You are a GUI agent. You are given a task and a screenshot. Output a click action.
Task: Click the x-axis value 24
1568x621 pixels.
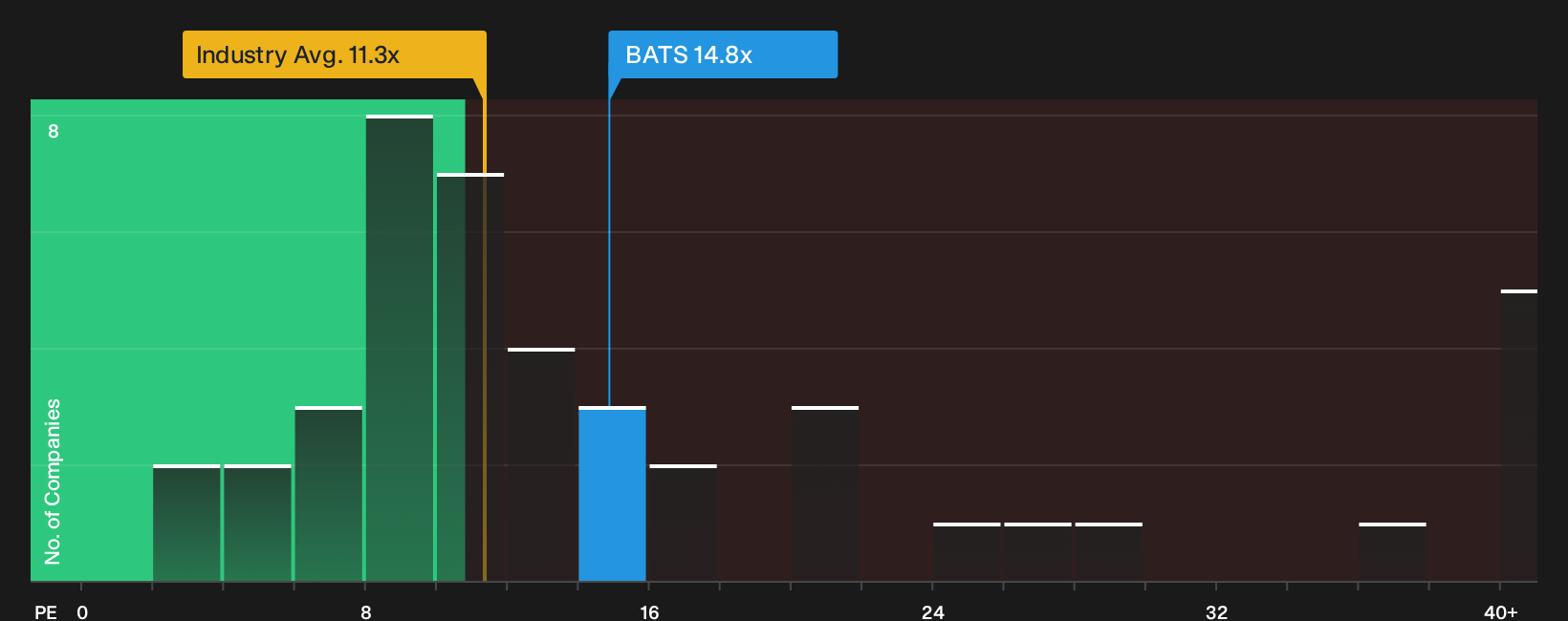point(933,611)
